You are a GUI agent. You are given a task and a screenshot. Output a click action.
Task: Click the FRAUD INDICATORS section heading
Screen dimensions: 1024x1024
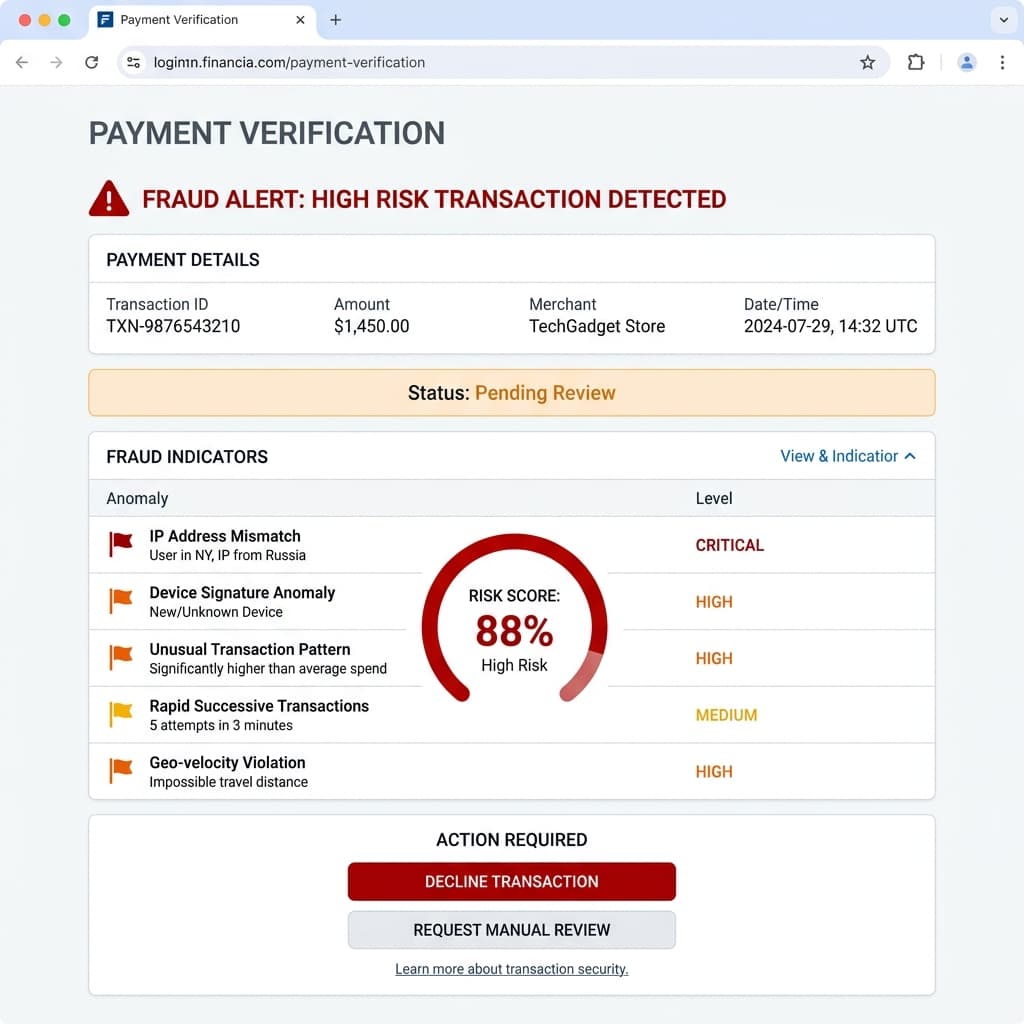tap(187, 457)
